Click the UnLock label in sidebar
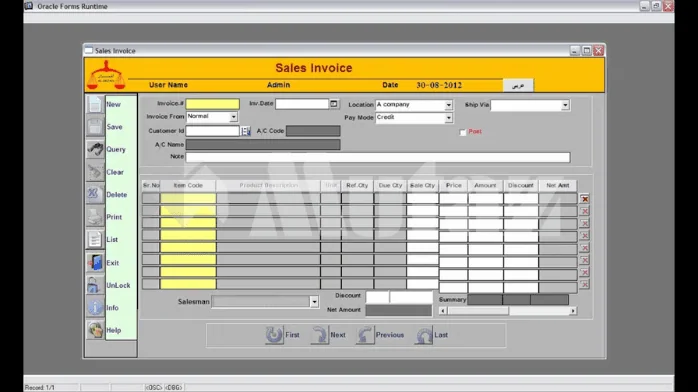The width and height of the screenshot is (698, 392). [x=118, y=285]
